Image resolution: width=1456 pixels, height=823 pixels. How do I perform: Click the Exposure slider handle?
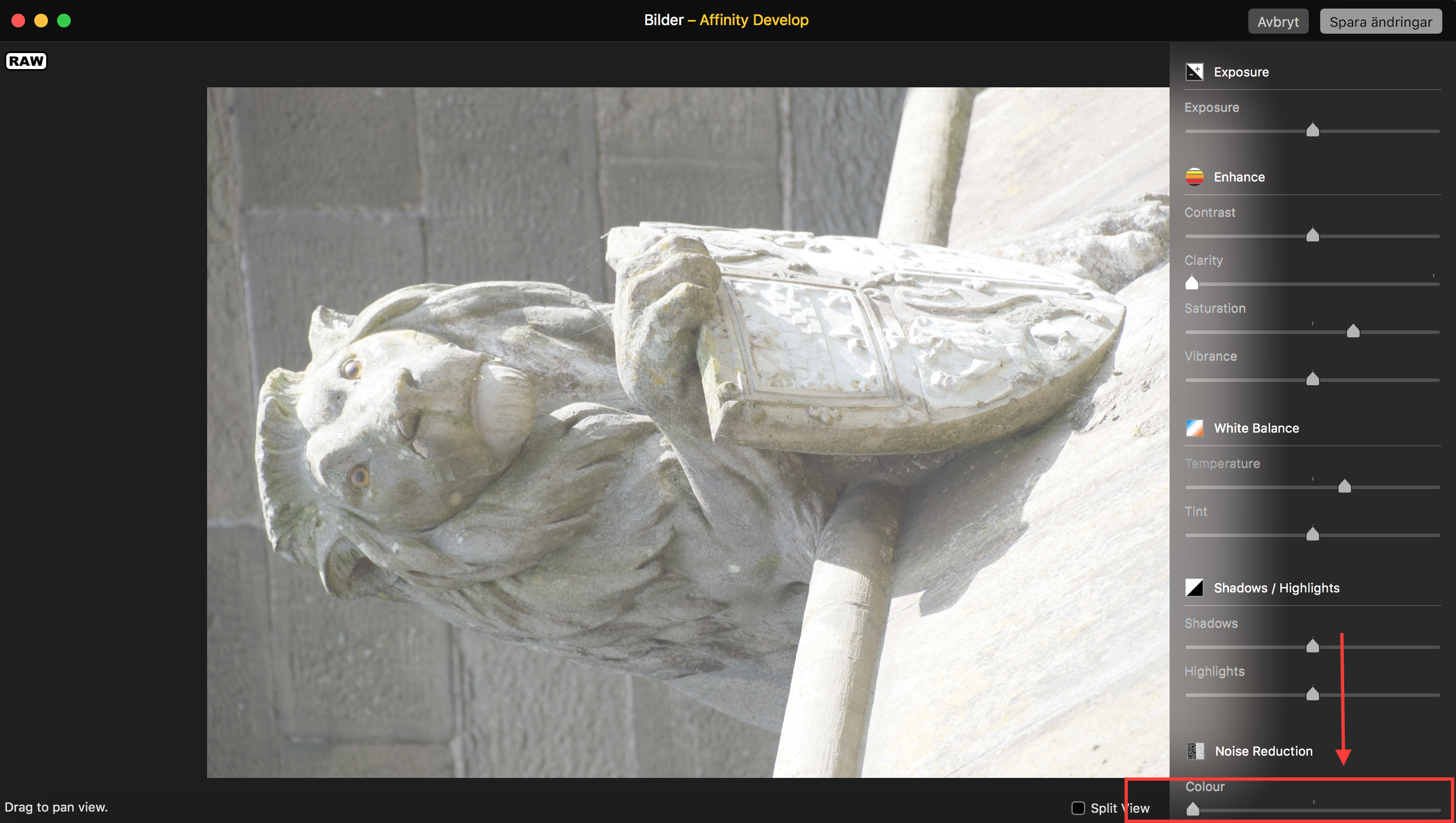[x=1313, y=130]
